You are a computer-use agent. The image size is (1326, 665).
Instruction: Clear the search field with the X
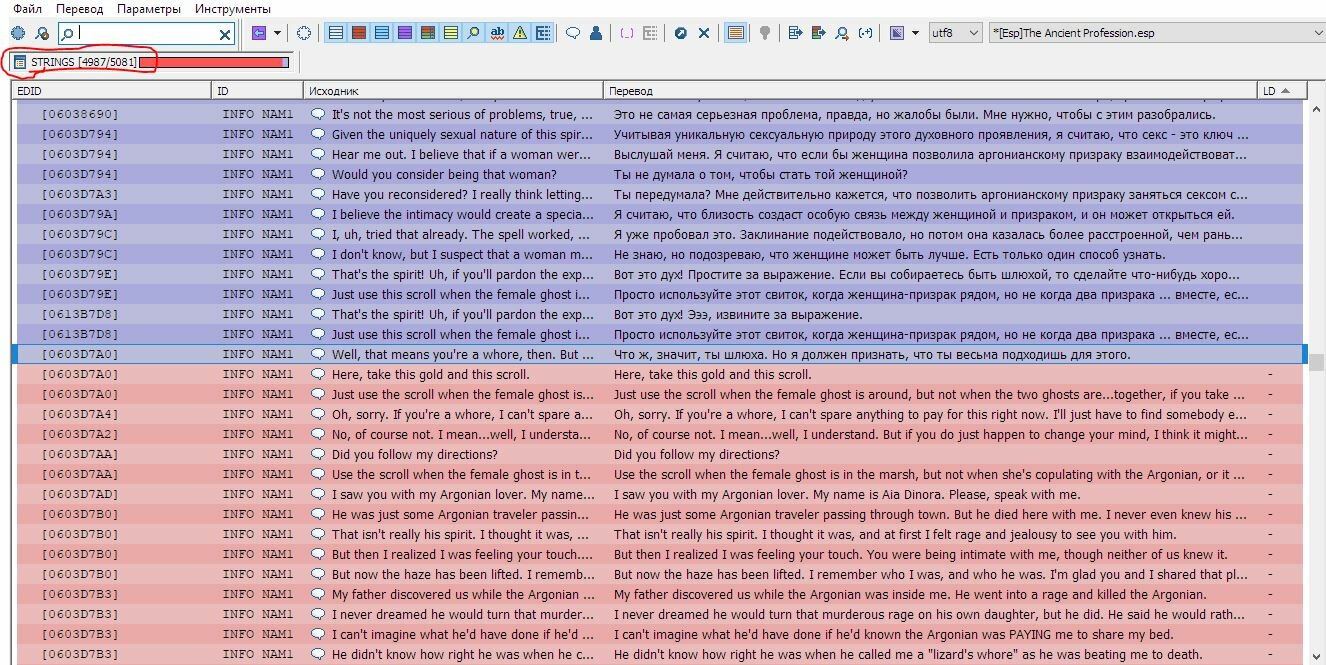tap(225, 35)
